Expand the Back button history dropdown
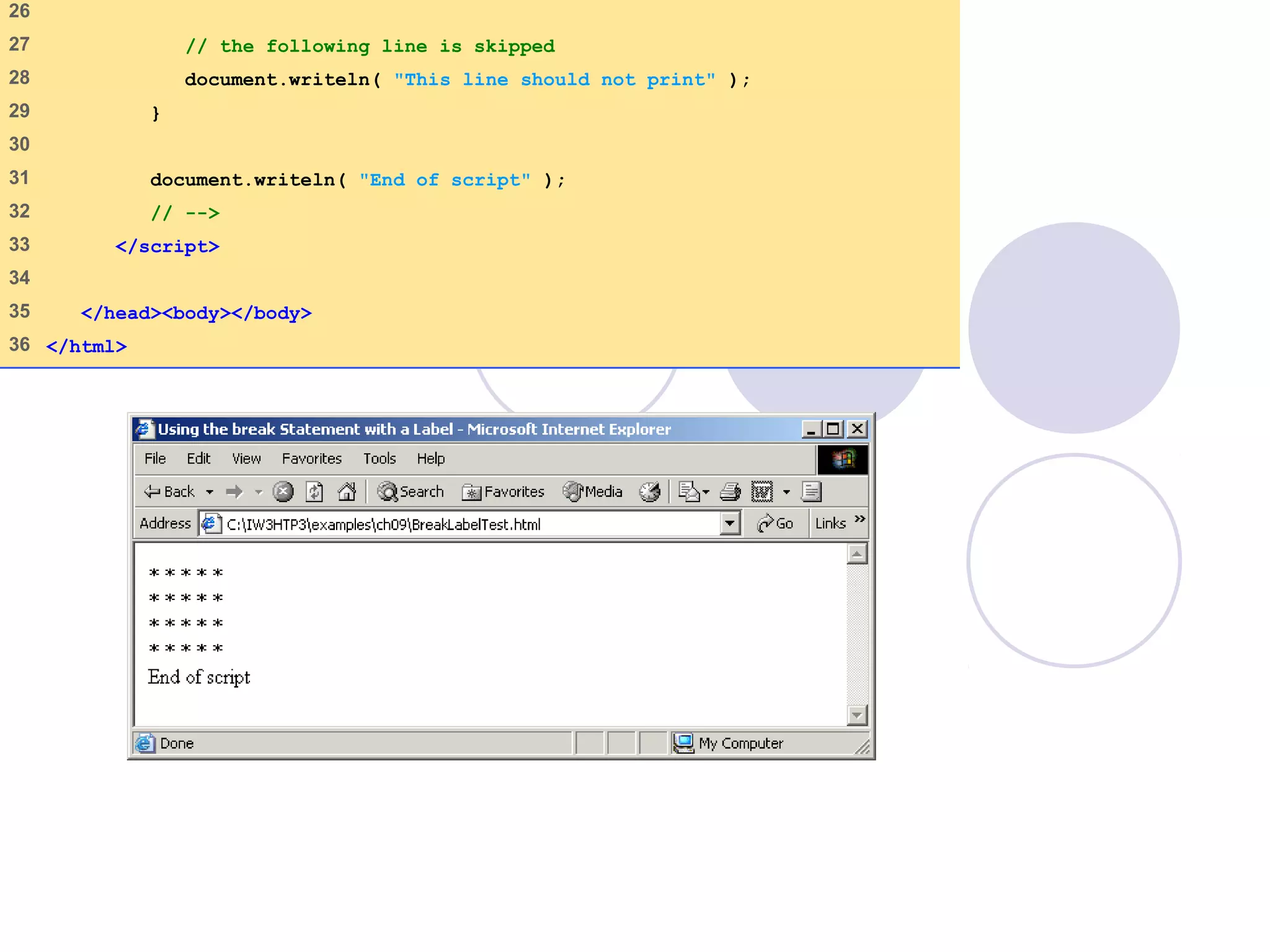Viewport: 1270px width, 952px height. [x=210, y=492]
